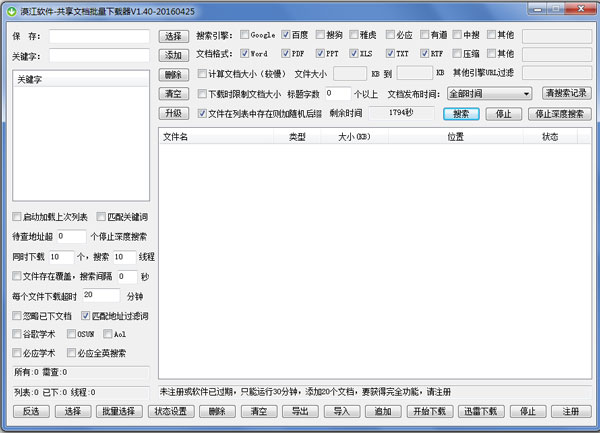Click the 选择 button beside save path

coord(174,36)
